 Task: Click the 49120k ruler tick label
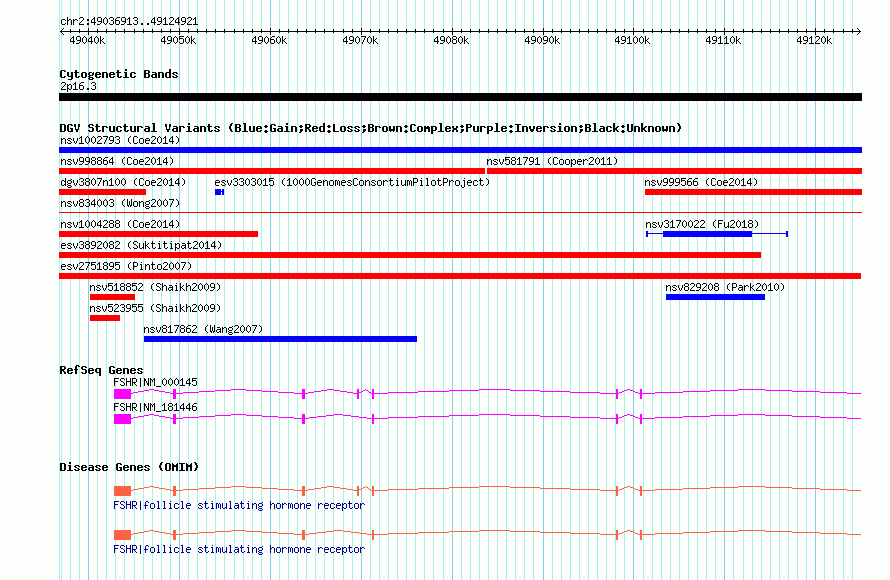pos(814,40)
